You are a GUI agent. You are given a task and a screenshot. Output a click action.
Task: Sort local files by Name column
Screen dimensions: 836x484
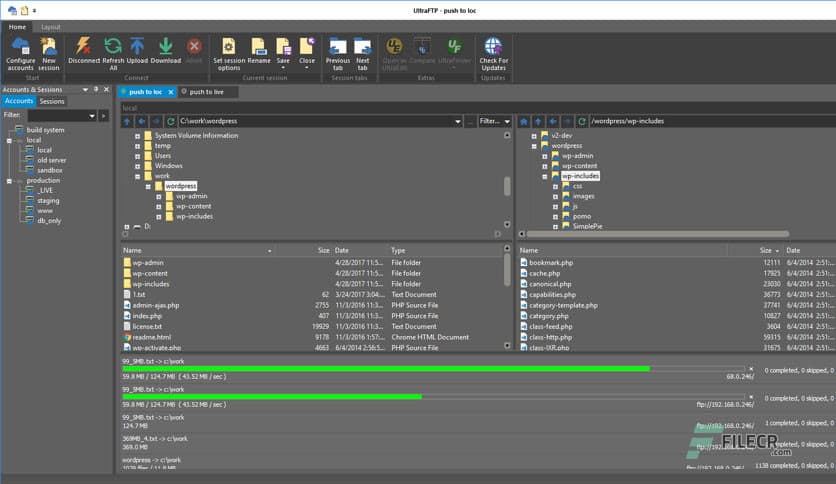tap(198, 251)
